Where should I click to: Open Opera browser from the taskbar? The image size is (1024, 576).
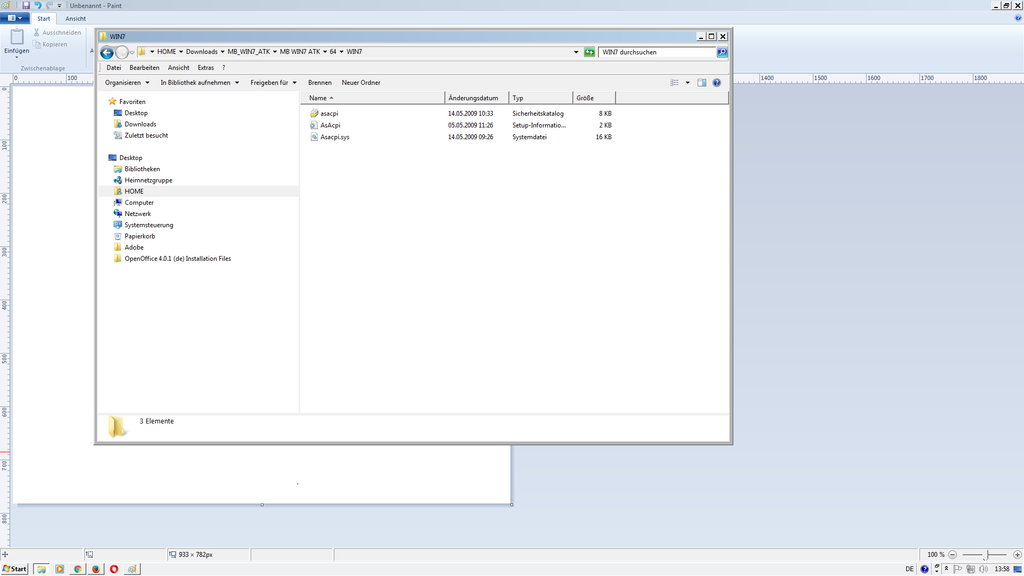coord(114,569)
